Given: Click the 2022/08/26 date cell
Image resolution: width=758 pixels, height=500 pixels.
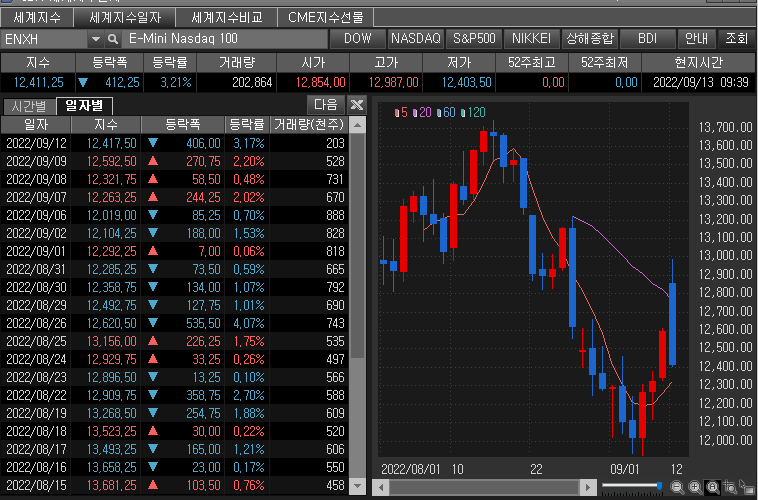Looking at the screenshot, I should pyautogui.click(x=36, y=323).
